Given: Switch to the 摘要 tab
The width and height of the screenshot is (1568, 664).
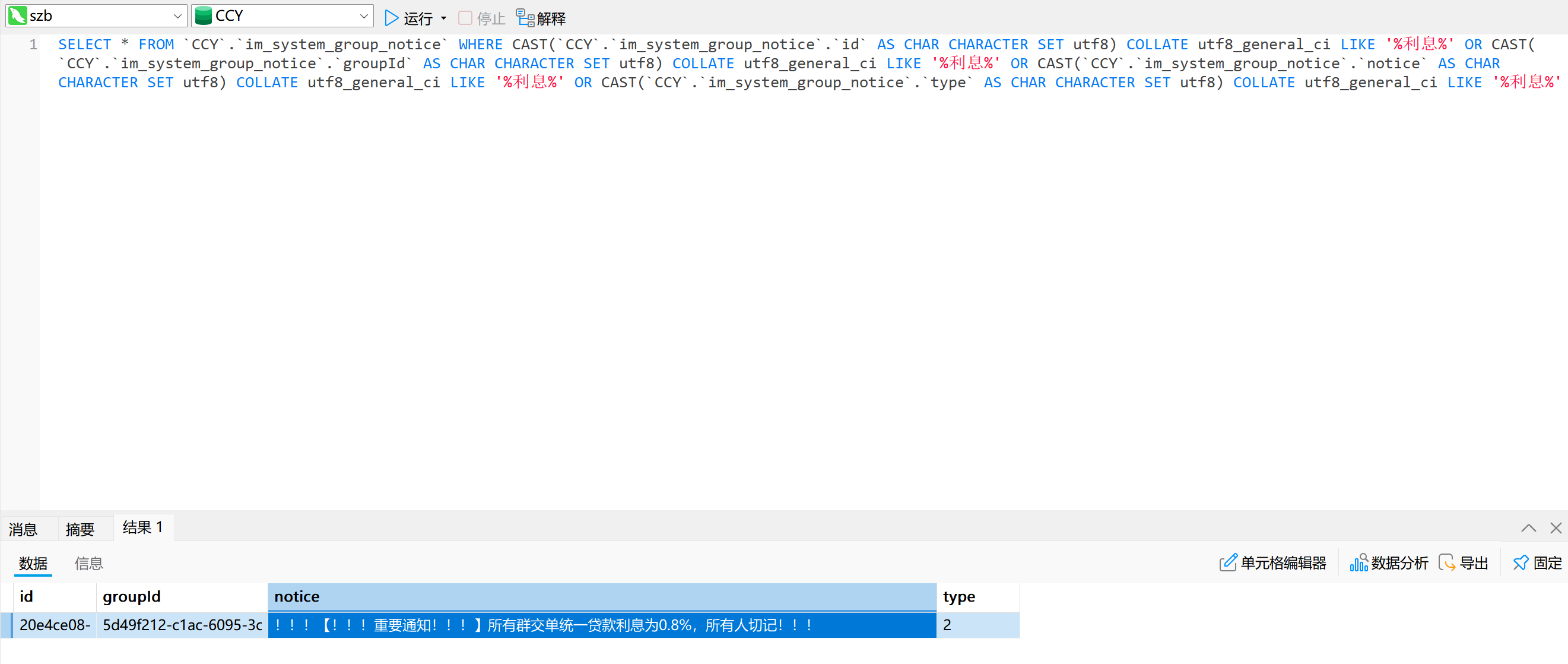Looking at the screenshot, I should pyautogui.click(x=80, y=529).
